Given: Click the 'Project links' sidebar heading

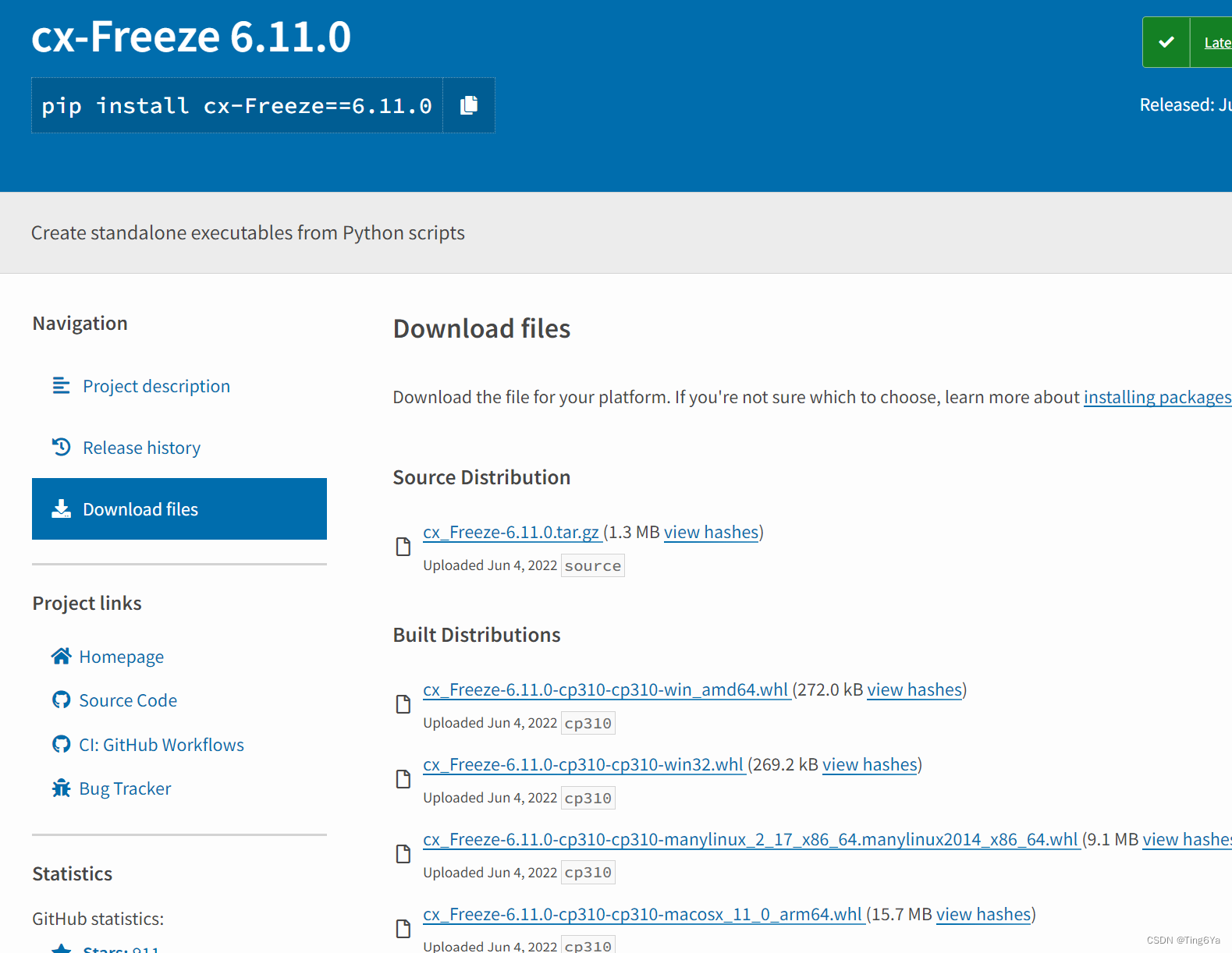Looking at the screenshot, I should tap(87, 603).
